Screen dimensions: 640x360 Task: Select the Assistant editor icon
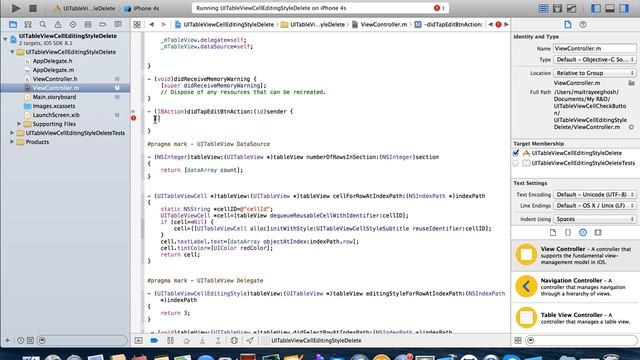pos(557,8)
